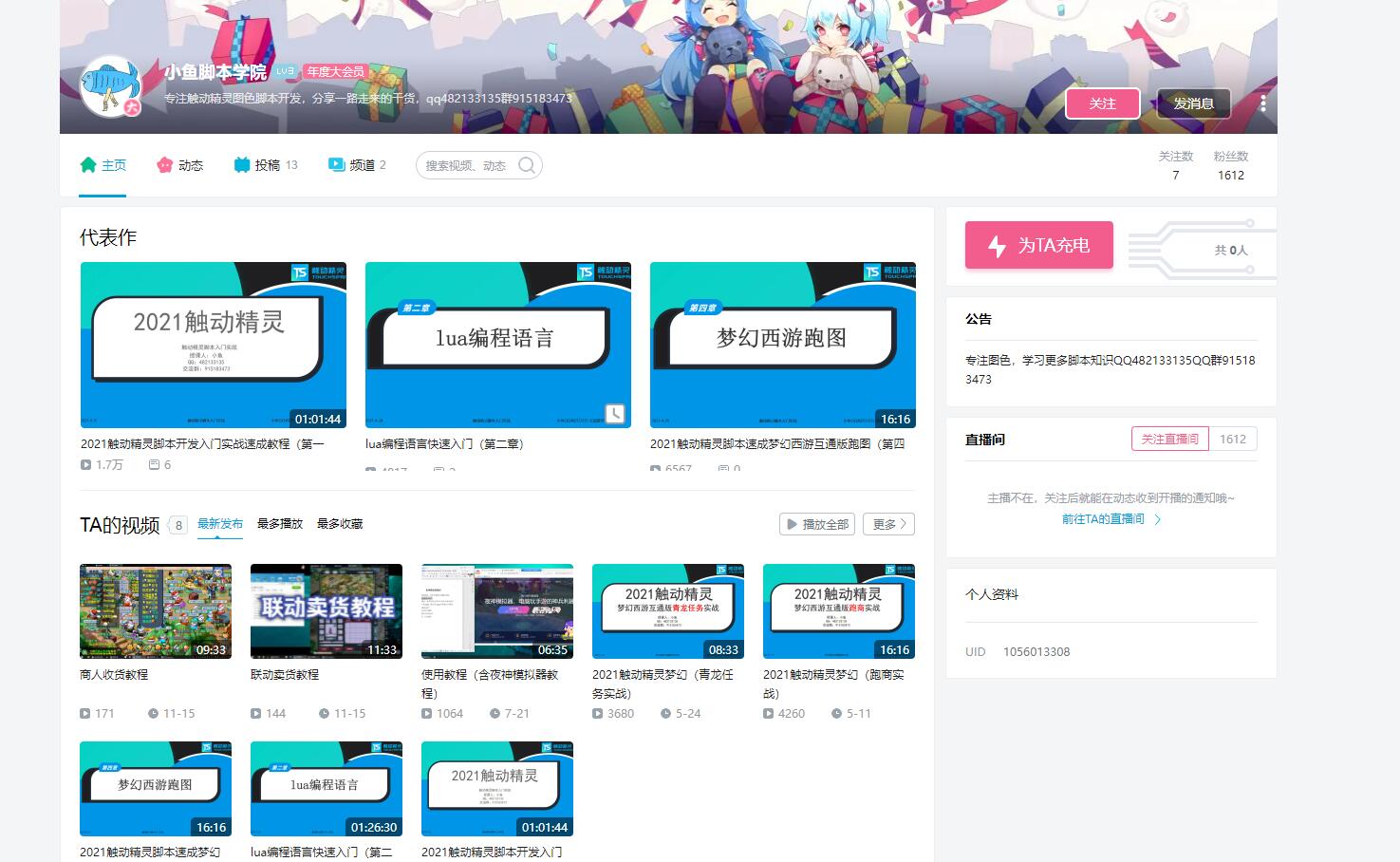Open the 前往TA的直播间 link

[x=1111, y=519]
